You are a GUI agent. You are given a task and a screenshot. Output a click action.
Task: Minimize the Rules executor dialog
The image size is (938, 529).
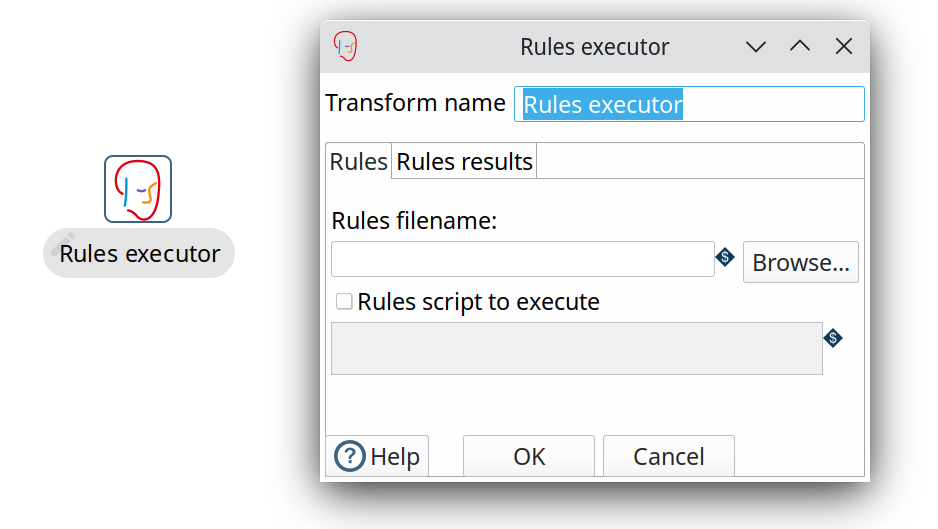[756, 46]
